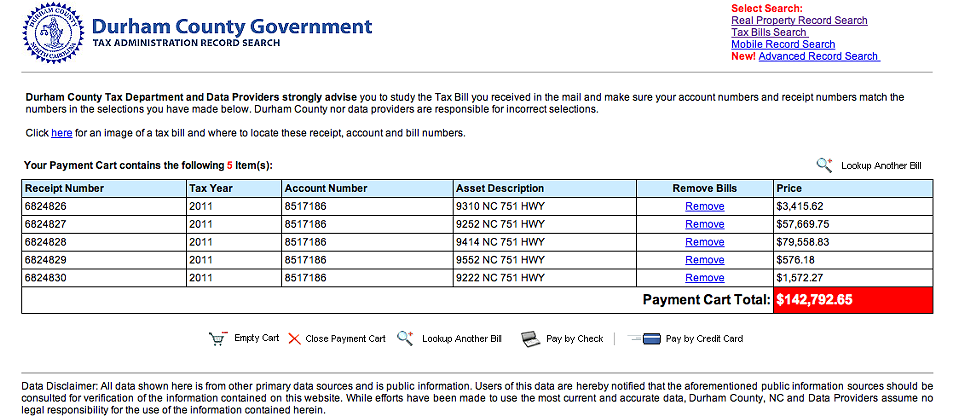Viewport: 970px width, 416px height.
Task: Click the red X Close Payment Cart icon
Action: 294,339
